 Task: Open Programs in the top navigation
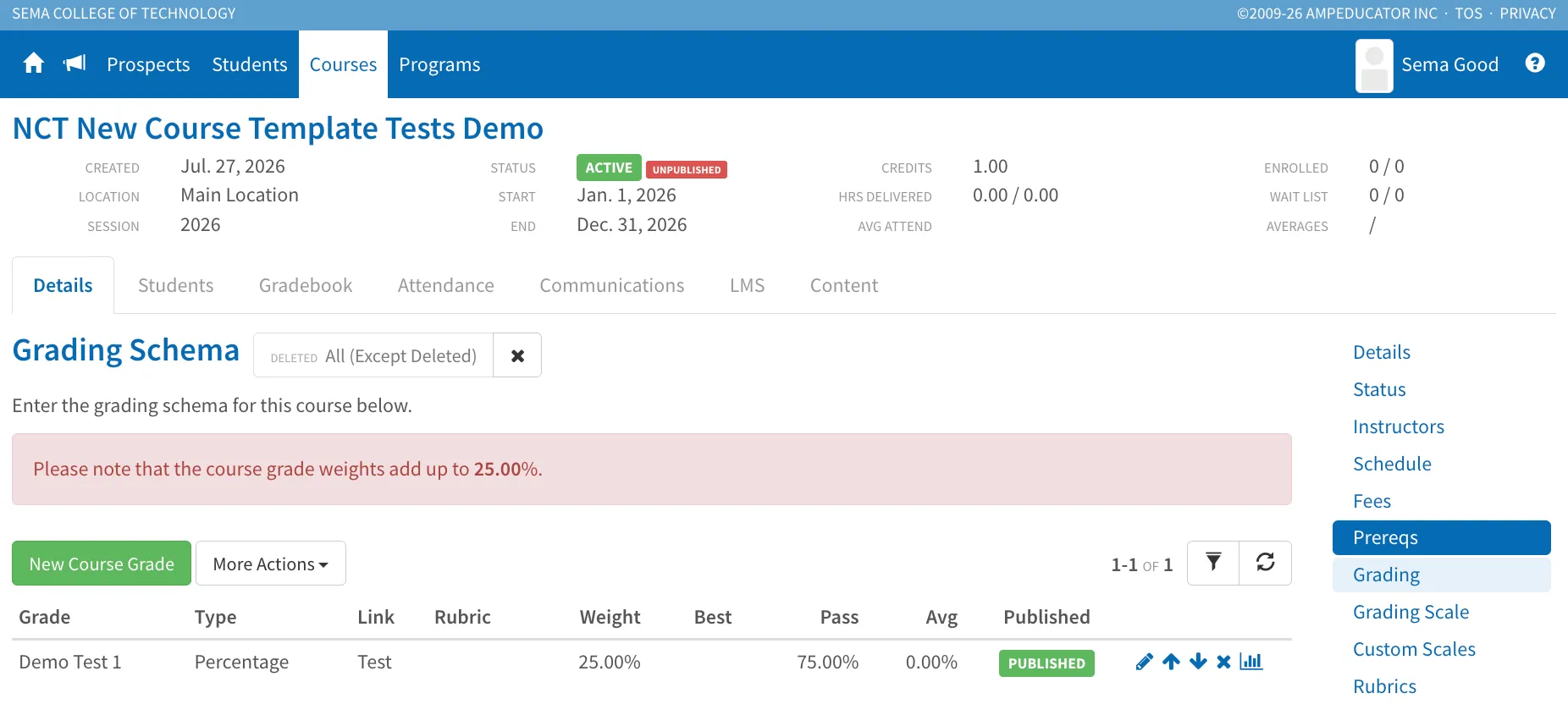[x=439, y=64]
